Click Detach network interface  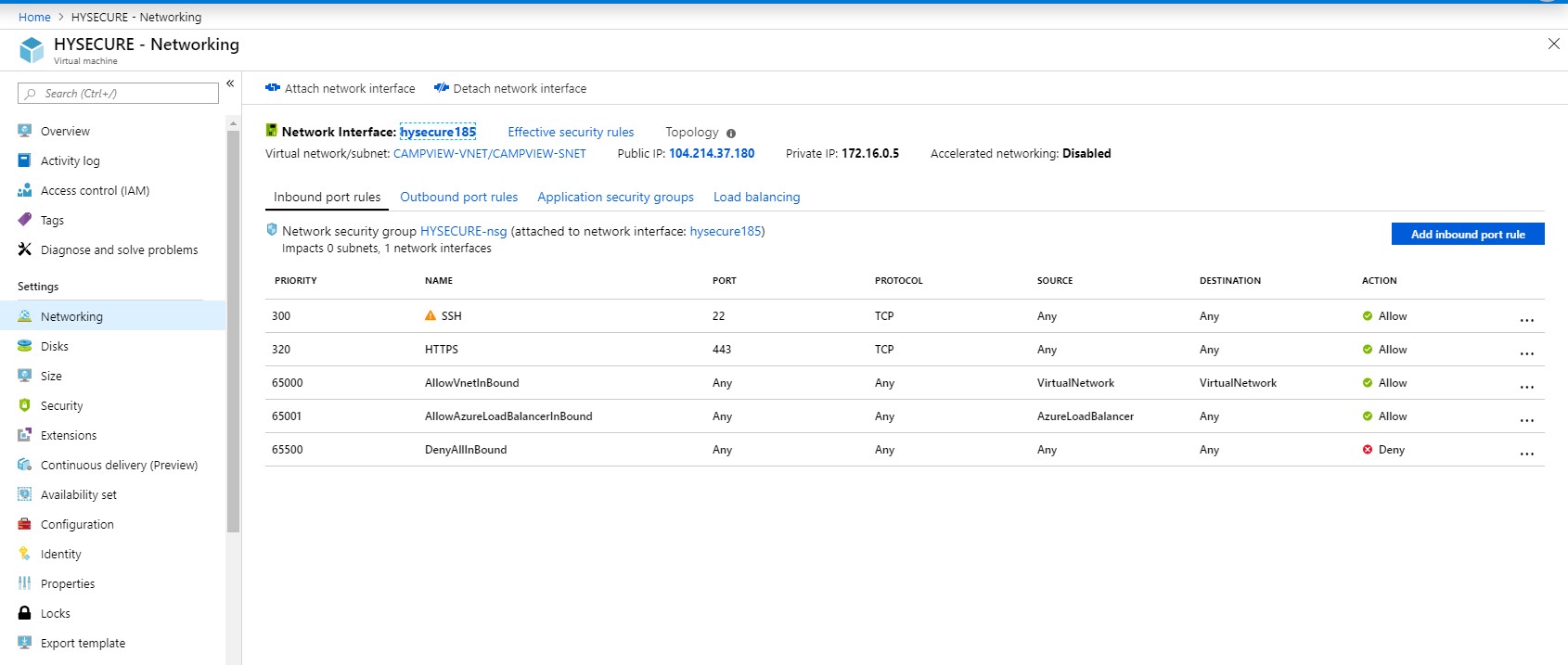(x=510, y=88)
